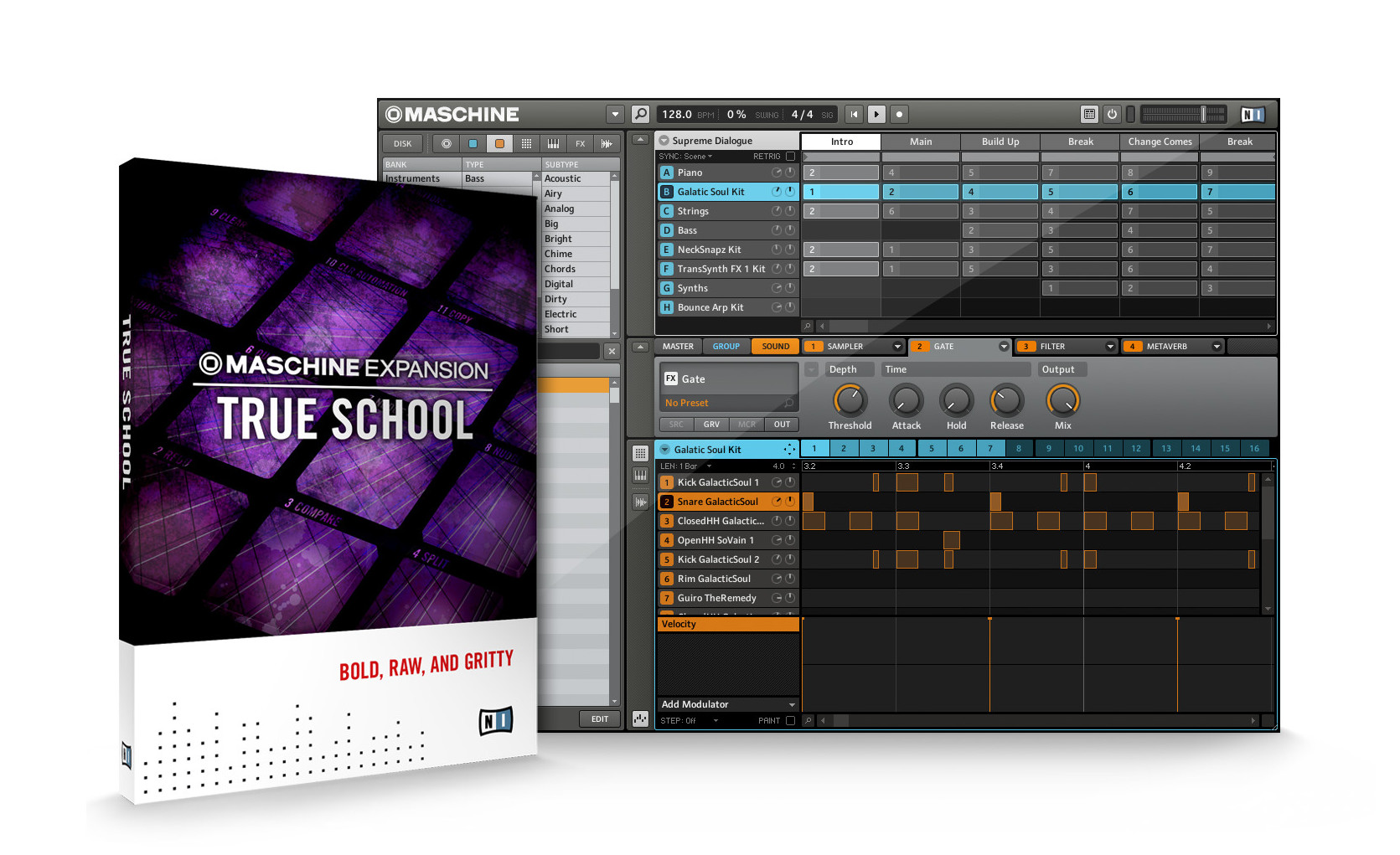Image resolution: width=1400 pixels, height=855 pixels.
Task: Click the arranger zoom magnifier icon
Action: point(808,326)
